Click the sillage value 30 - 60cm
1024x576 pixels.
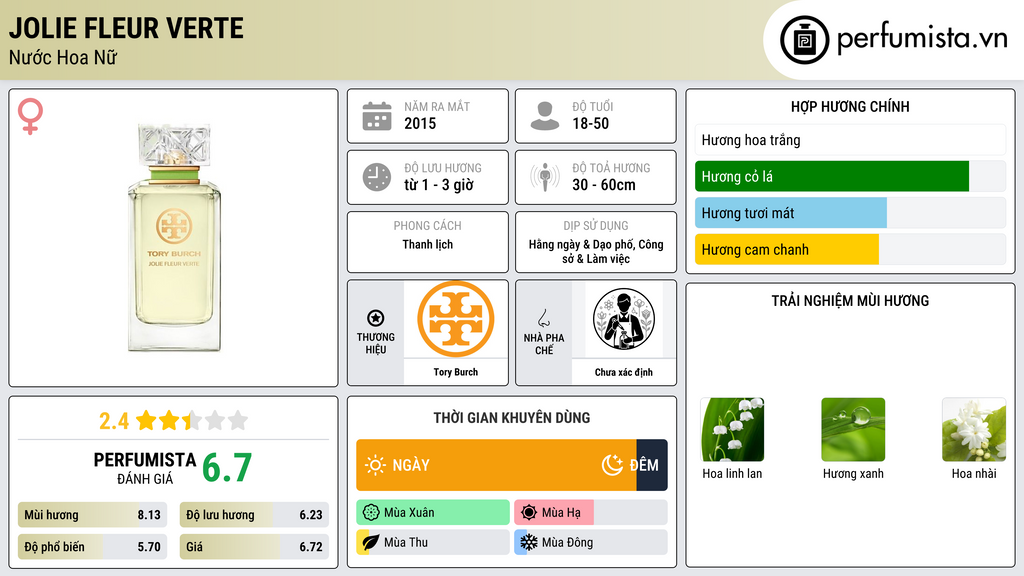coord(603,185)
